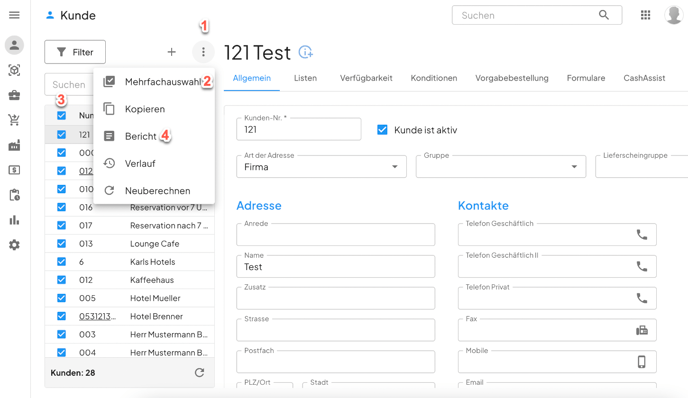
Task: Switch to the Vorgabebestellung tab
Action: 512,78
